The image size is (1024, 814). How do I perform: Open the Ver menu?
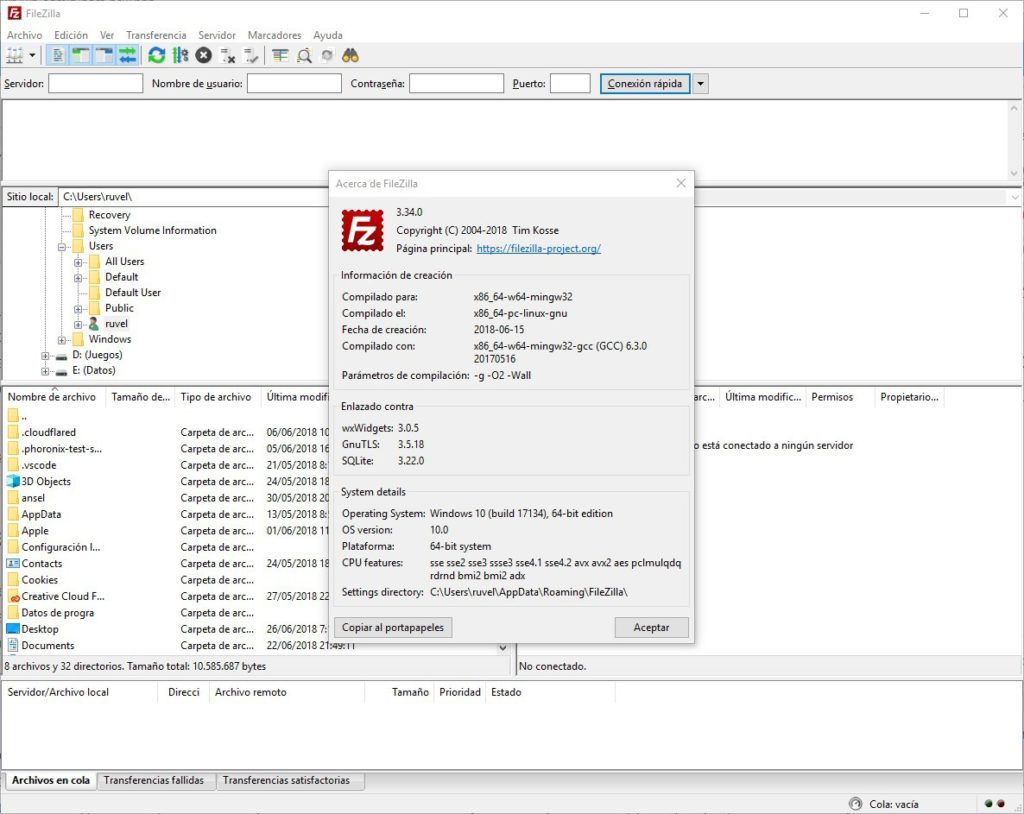click(107, 35)
